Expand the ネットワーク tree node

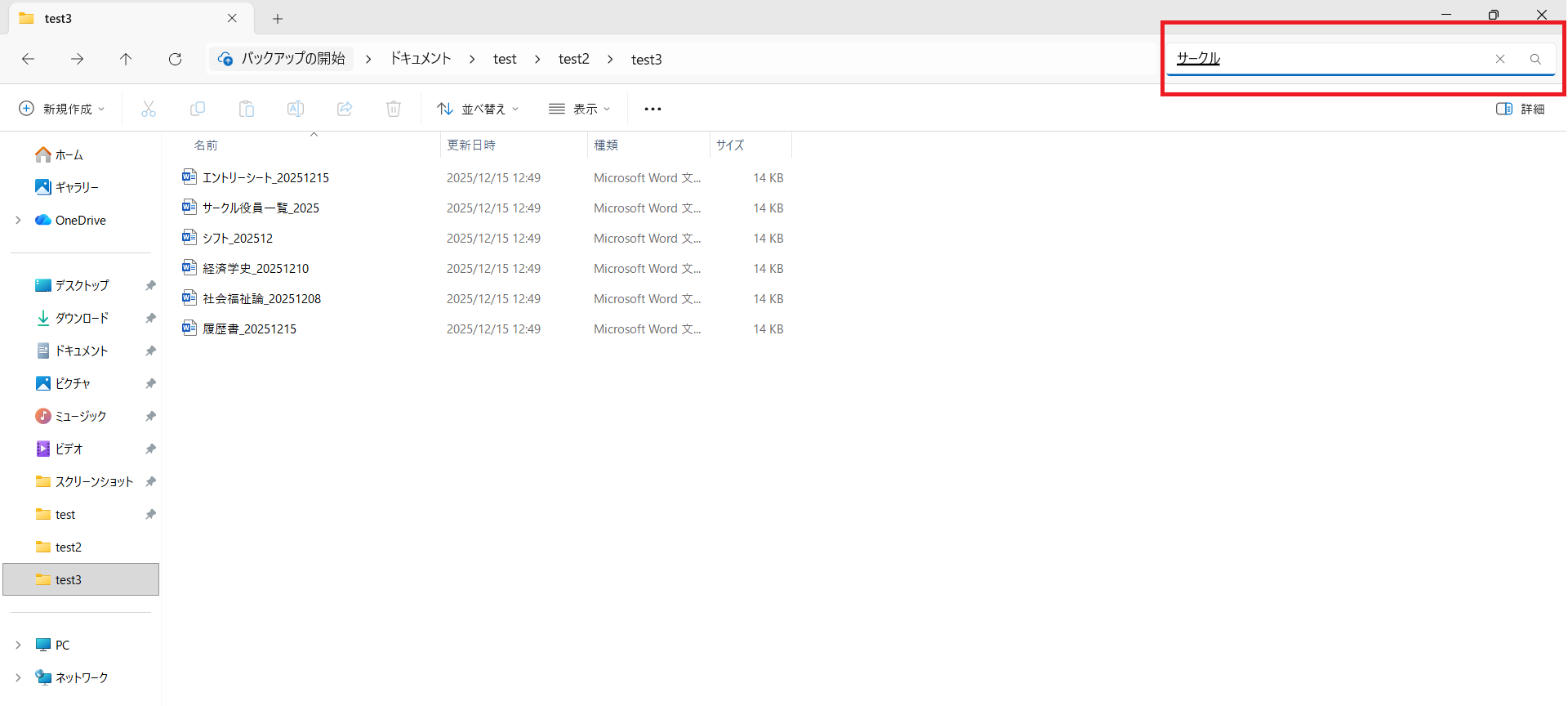click(18, 677)
